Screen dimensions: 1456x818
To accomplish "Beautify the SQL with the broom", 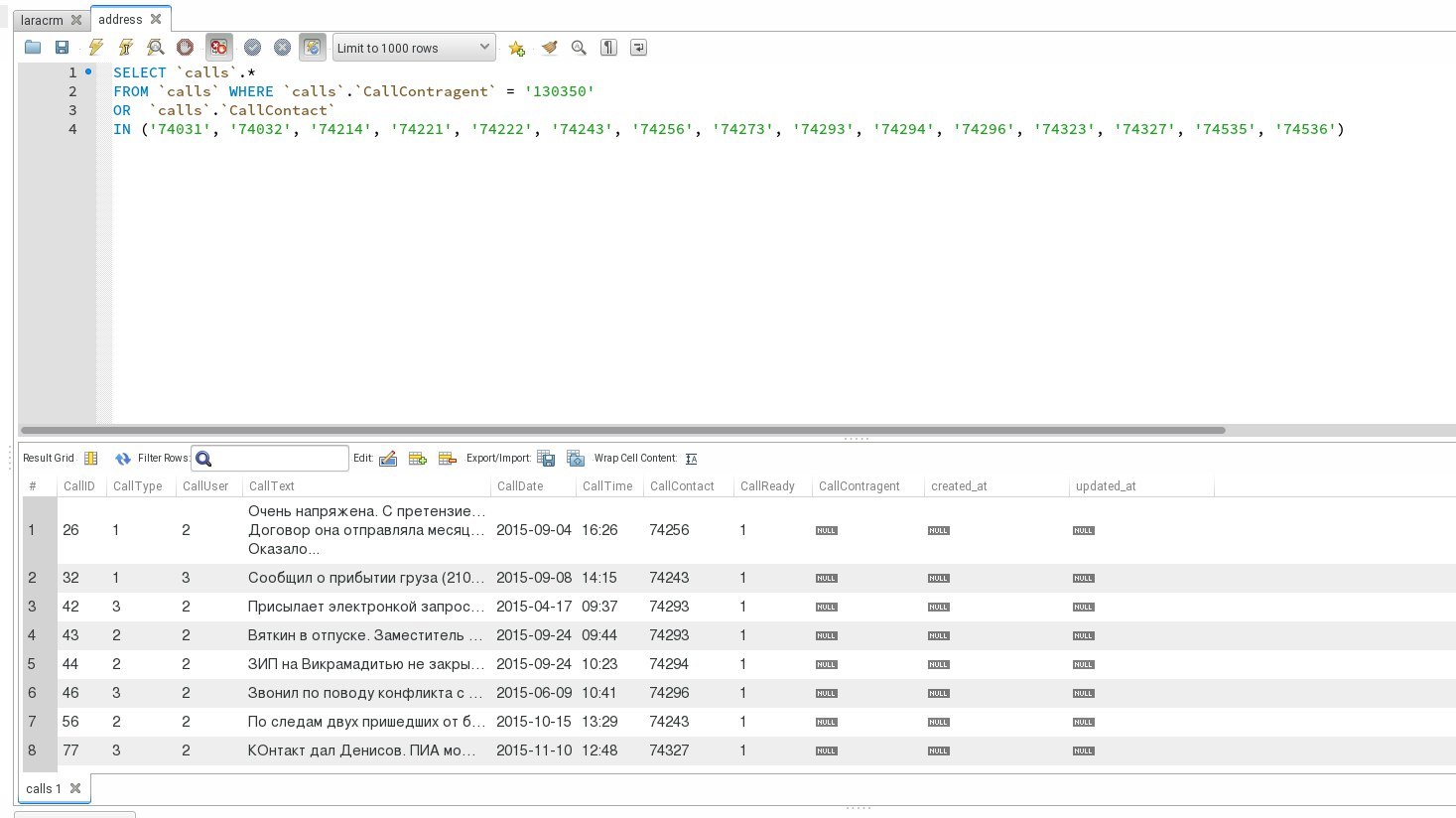I will tap(549, 48).
